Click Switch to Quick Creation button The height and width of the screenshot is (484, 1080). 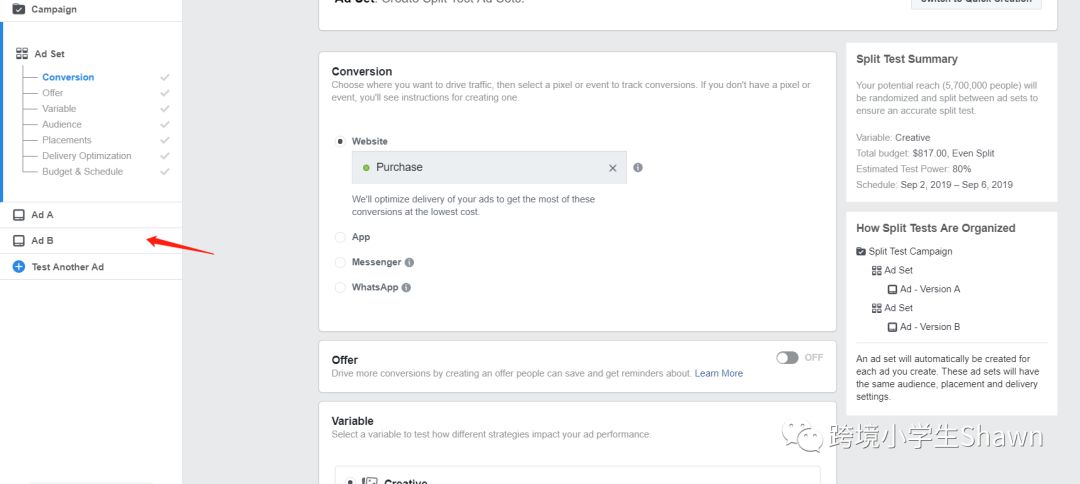coord(975,2)
